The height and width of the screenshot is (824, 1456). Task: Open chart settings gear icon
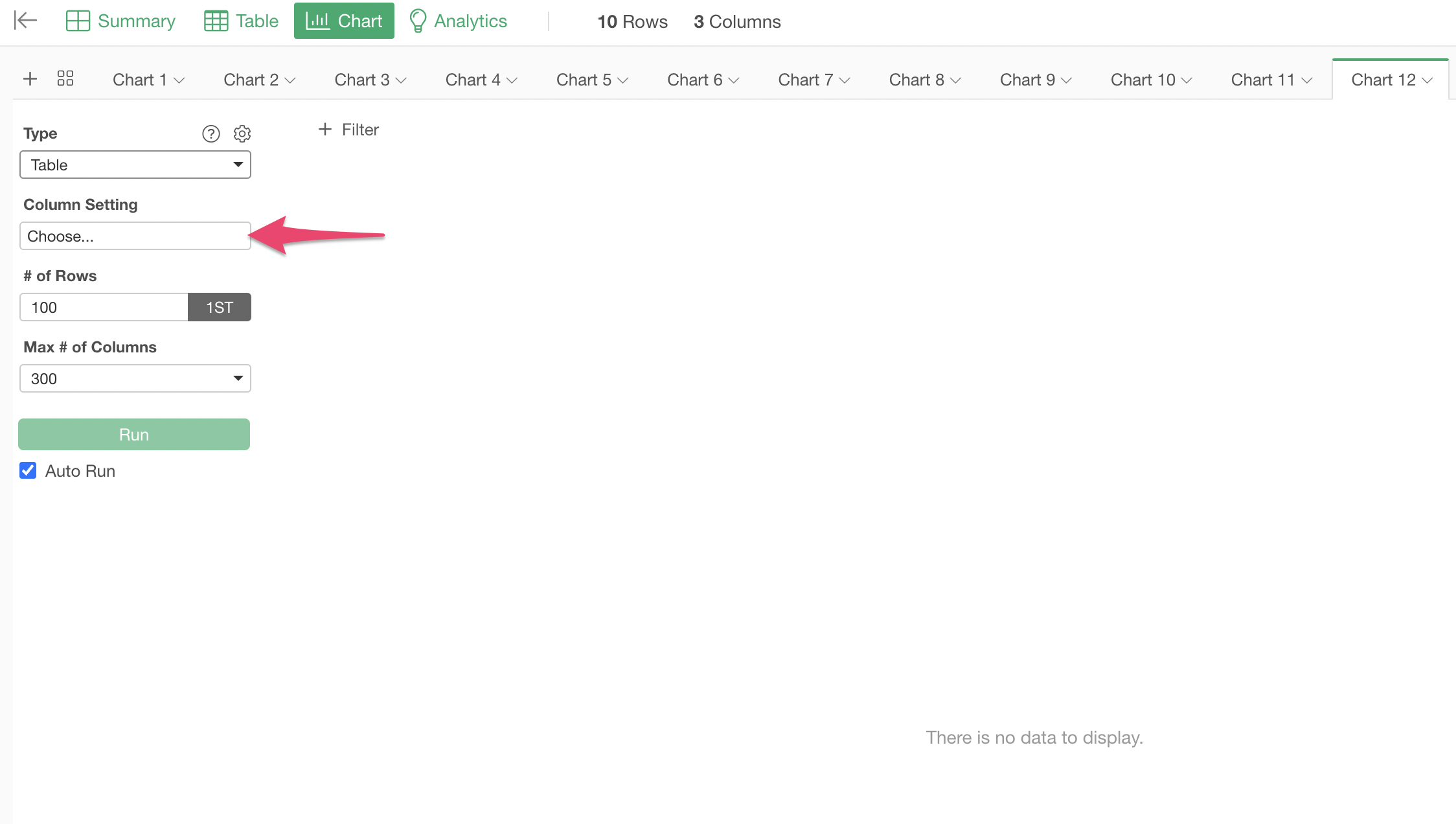242,133
